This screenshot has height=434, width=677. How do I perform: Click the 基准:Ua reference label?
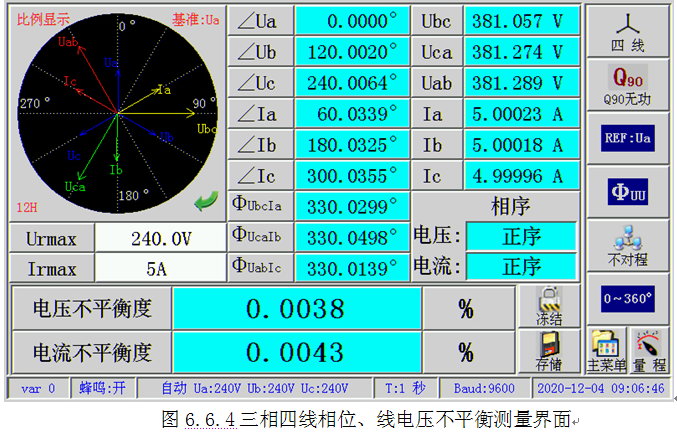196,19
